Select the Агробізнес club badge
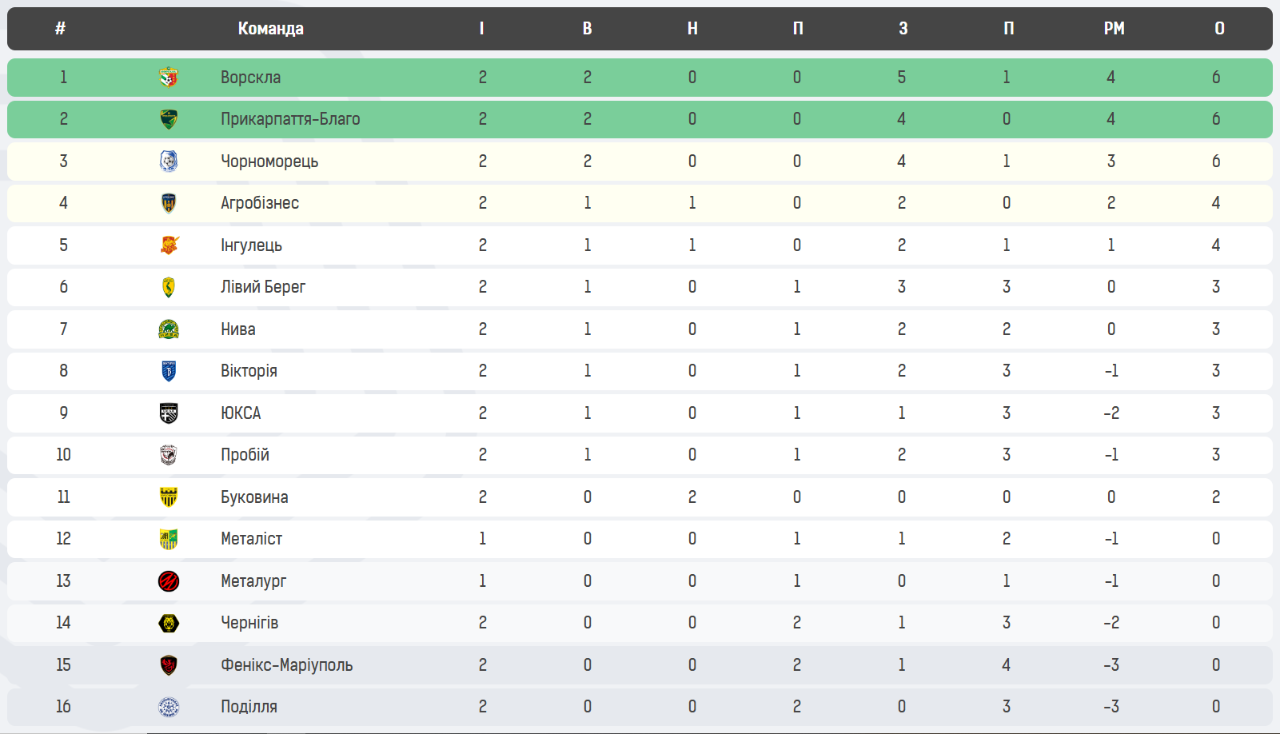 tap(169, 203)
